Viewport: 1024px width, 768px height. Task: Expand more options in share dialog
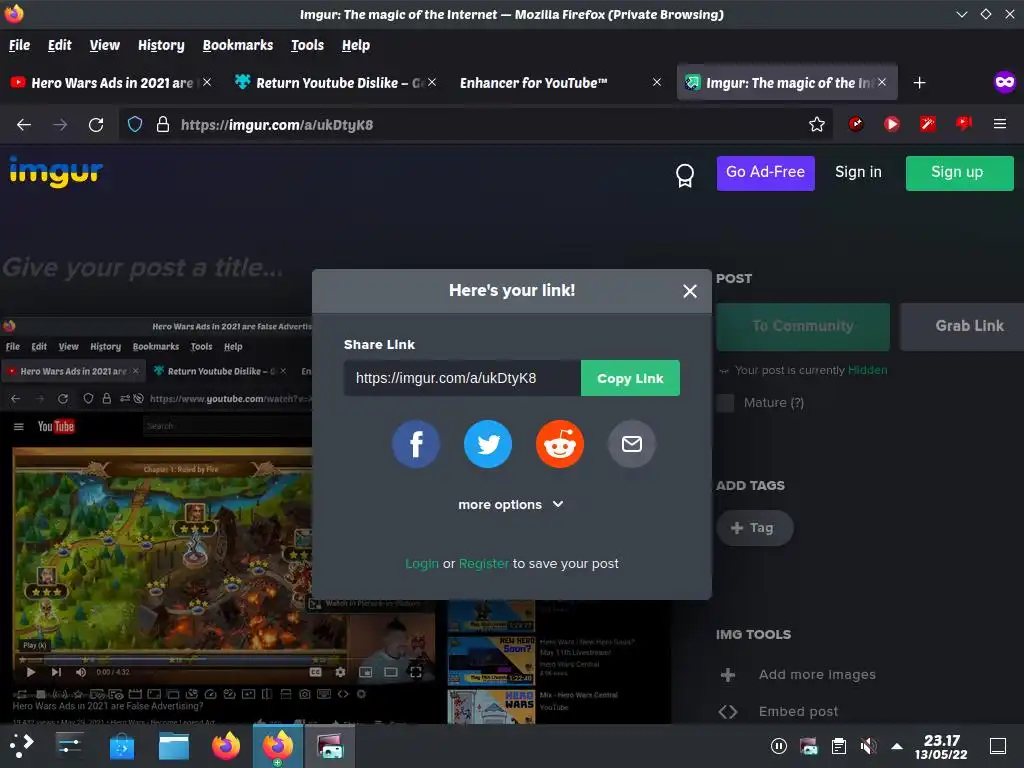click(511, 505)
